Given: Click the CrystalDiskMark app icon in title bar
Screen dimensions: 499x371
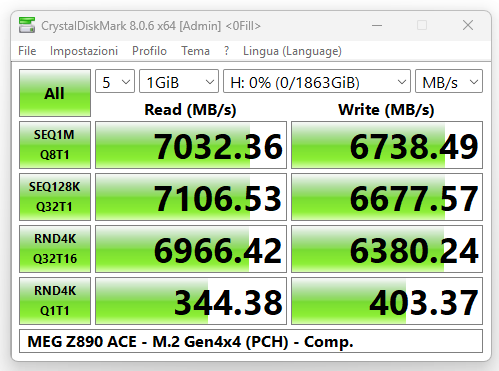Looking at the screenshot, I should point(27,25).
